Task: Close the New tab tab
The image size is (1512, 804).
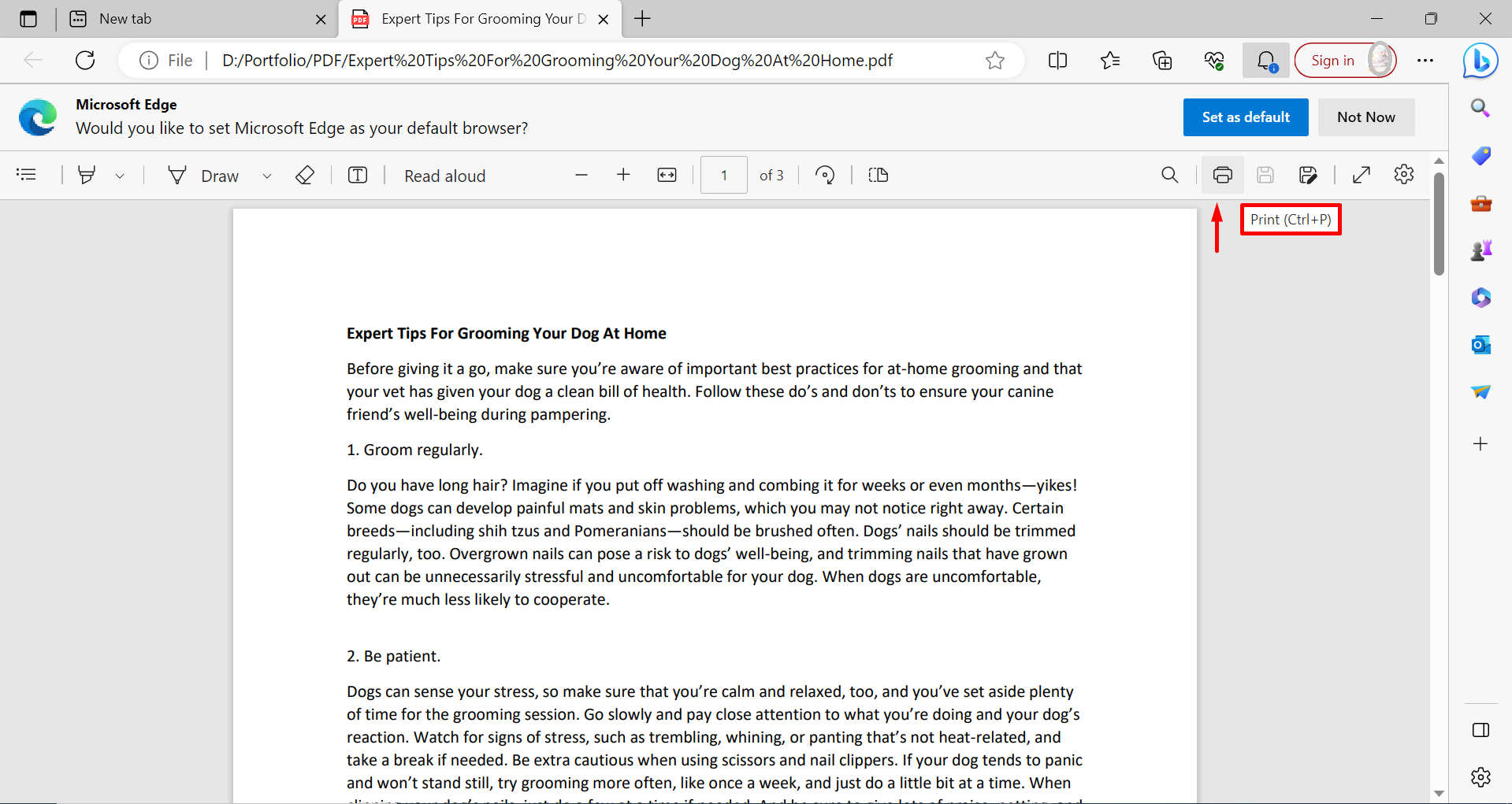Action: click(x=321, y=20)
